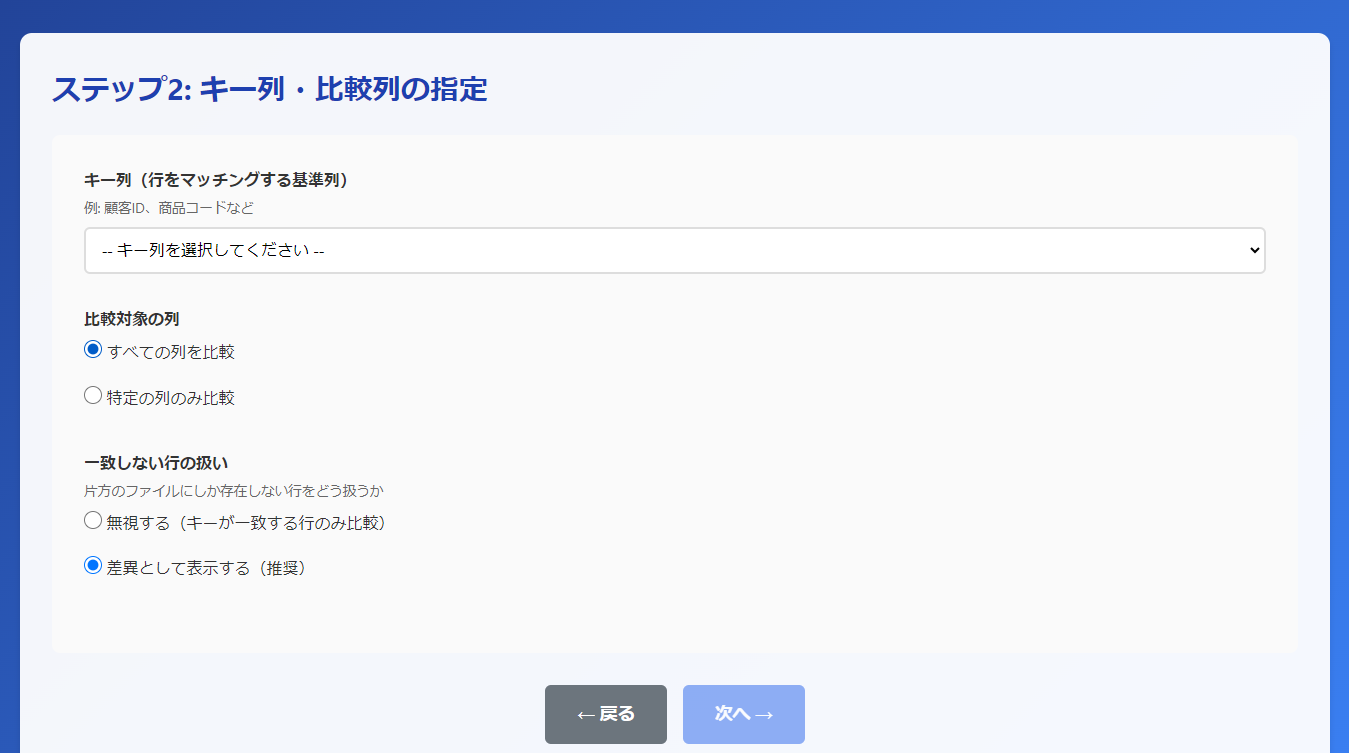Click the chevron arrow of key column select
1349x753 pixels.
[1255, 251]
